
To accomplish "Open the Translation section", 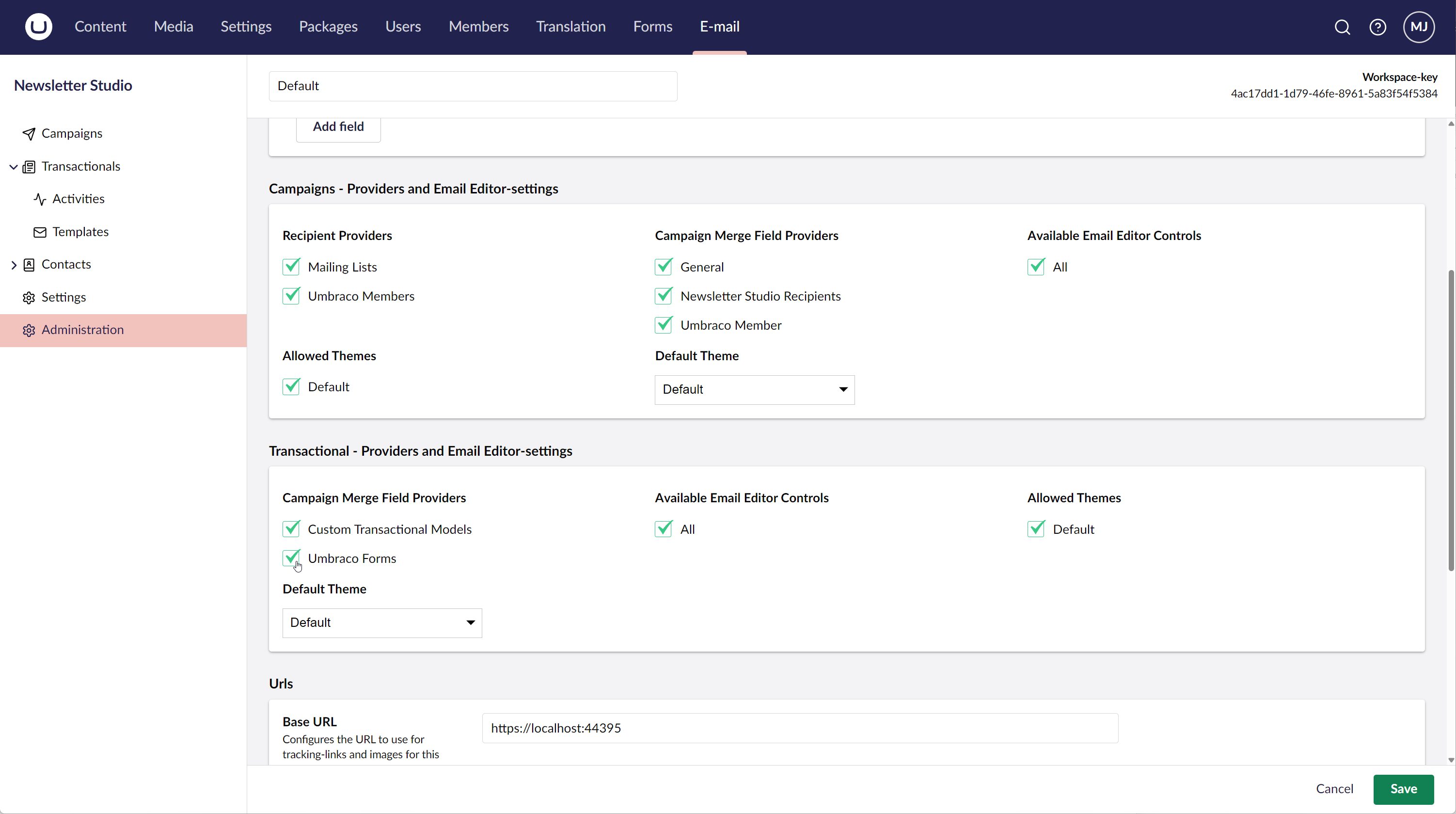I will (571, 27).
